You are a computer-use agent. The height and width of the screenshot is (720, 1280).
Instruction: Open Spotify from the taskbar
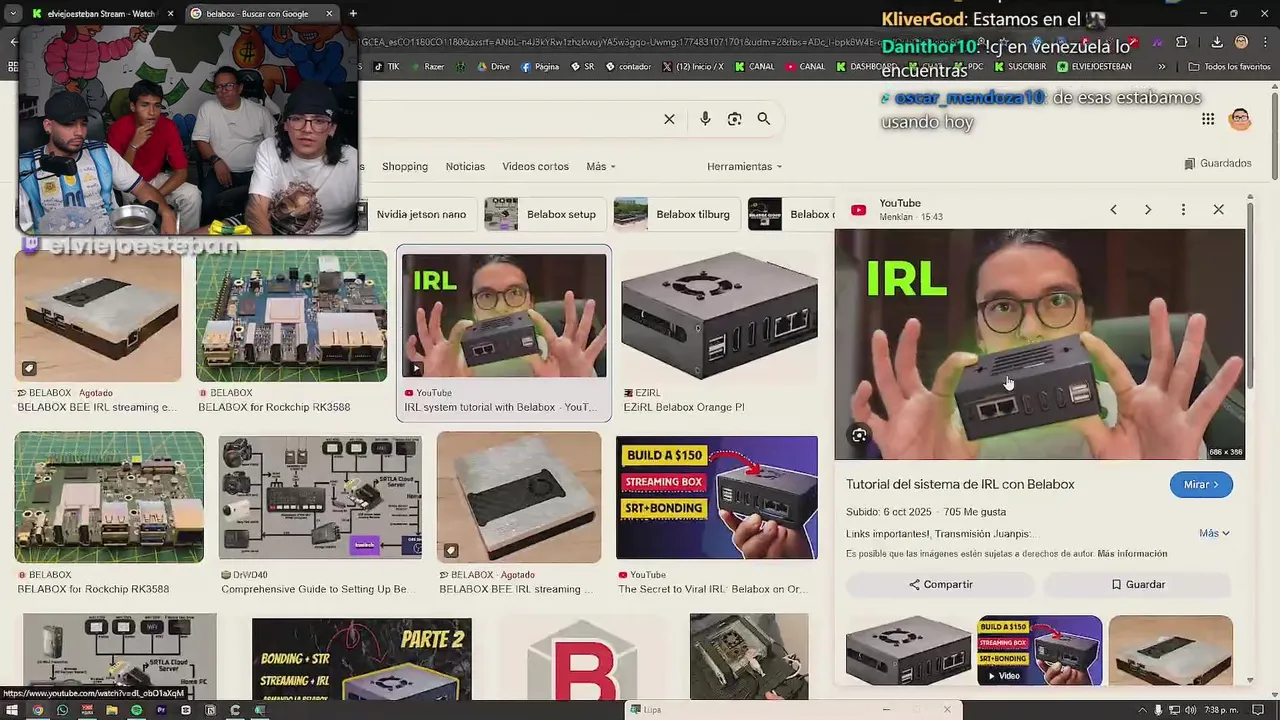click(x=136, y=710)
